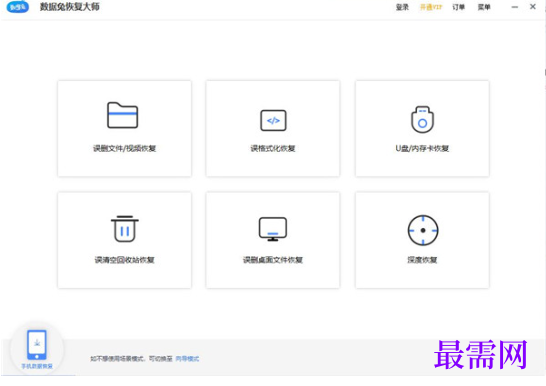Click the folder icon for 误删文件/视频恢复
The image size is (546, 386).
click(x=122, y=115)
